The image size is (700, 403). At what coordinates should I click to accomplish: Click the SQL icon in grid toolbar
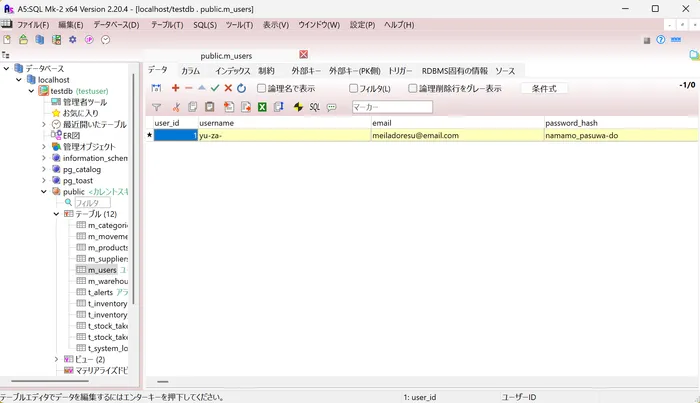click(314, 107)
